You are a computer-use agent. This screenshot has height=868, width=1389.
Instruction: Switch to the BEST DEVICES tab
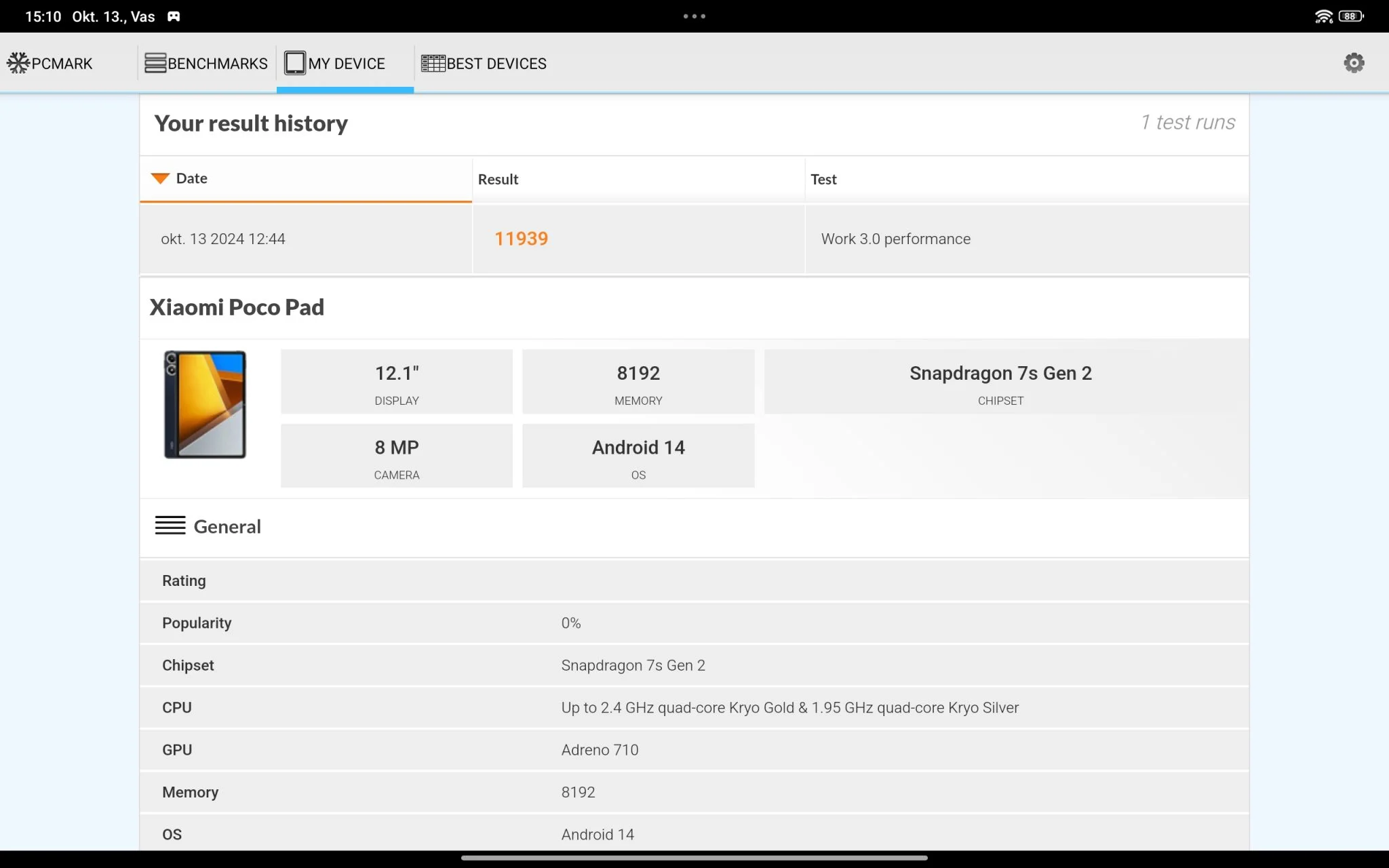point(496,63)
